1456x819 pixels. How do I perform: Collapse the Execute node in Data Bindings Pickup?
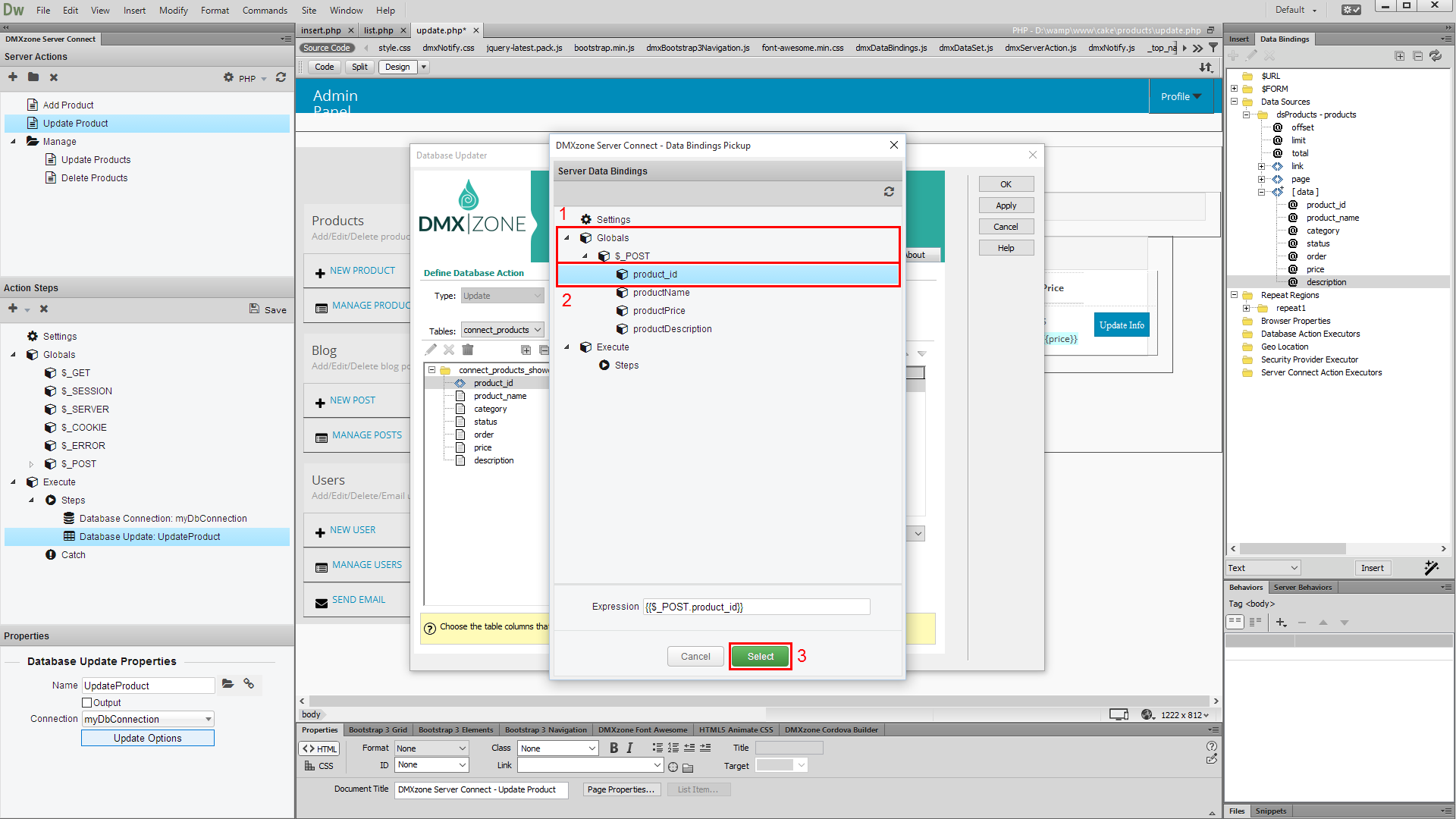pyautogui.click(x=566, y=347)
